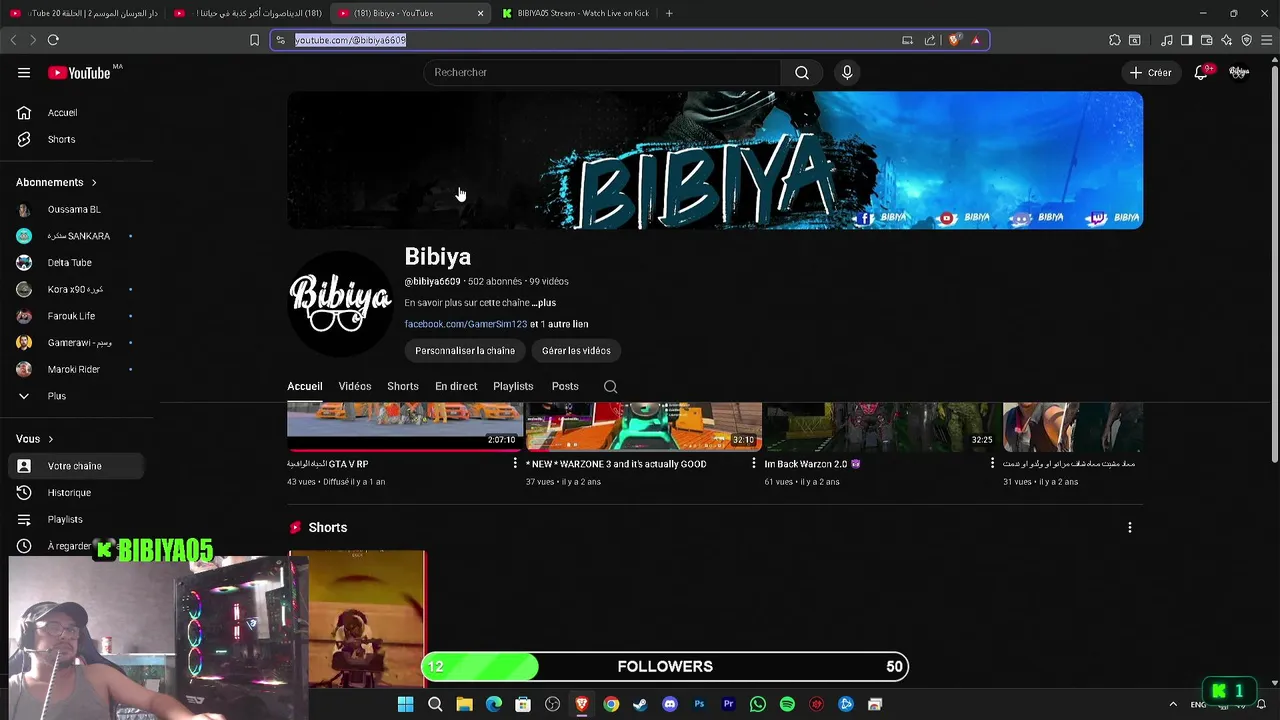Open Oussama BL subscription
The height and width of the screenshot is (720, 1280).
pos(78,209)
